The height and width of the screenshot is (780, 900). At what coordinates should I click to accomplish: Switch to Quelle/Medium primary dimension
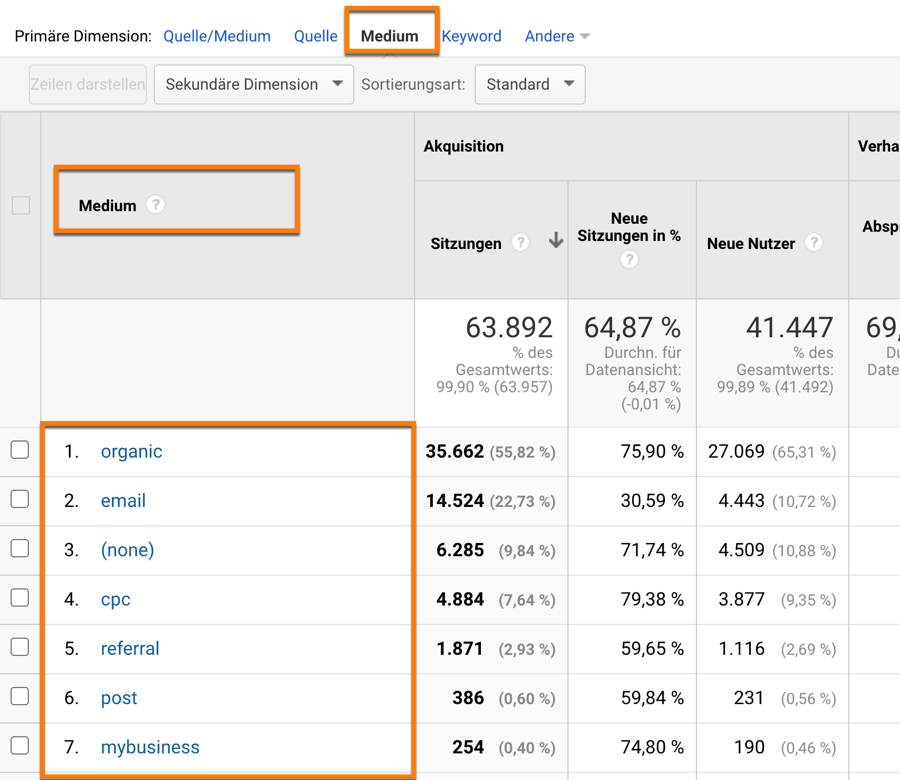point(217,36)
